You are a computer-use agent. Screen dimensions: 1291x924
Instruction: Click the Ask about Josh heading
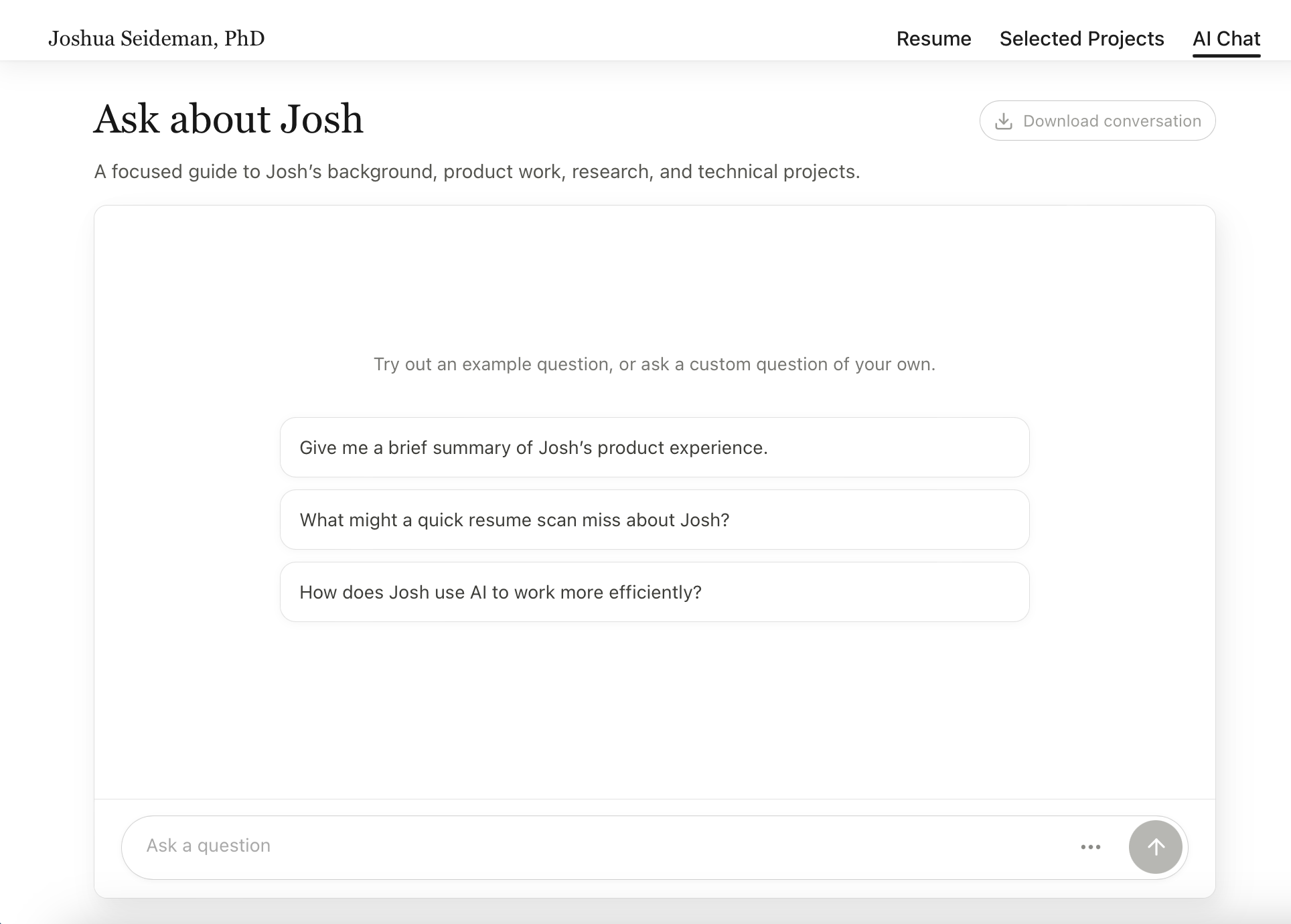228,119
